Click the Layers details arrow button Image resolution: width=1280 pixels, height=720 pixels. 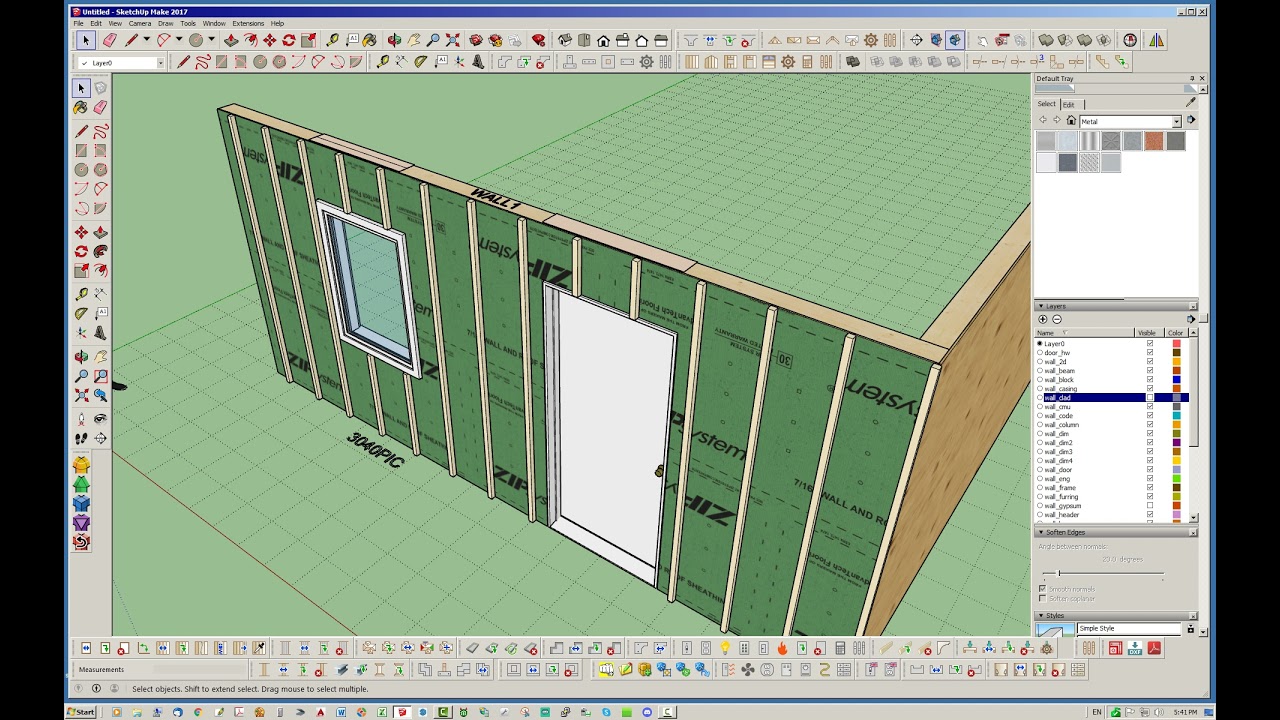coord(1190,319)
